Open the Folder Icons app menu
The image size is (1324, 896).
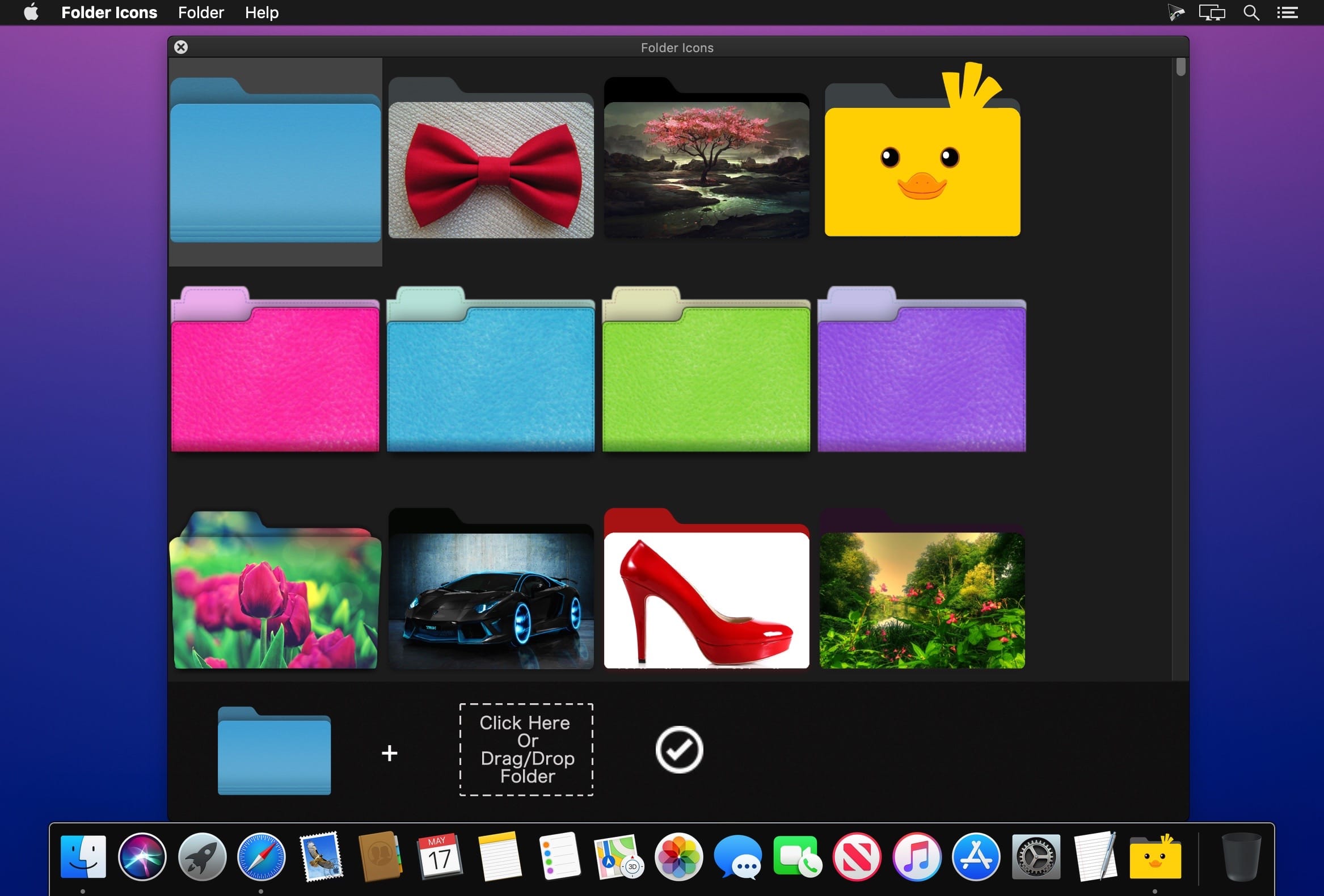(x=109, y=12)
